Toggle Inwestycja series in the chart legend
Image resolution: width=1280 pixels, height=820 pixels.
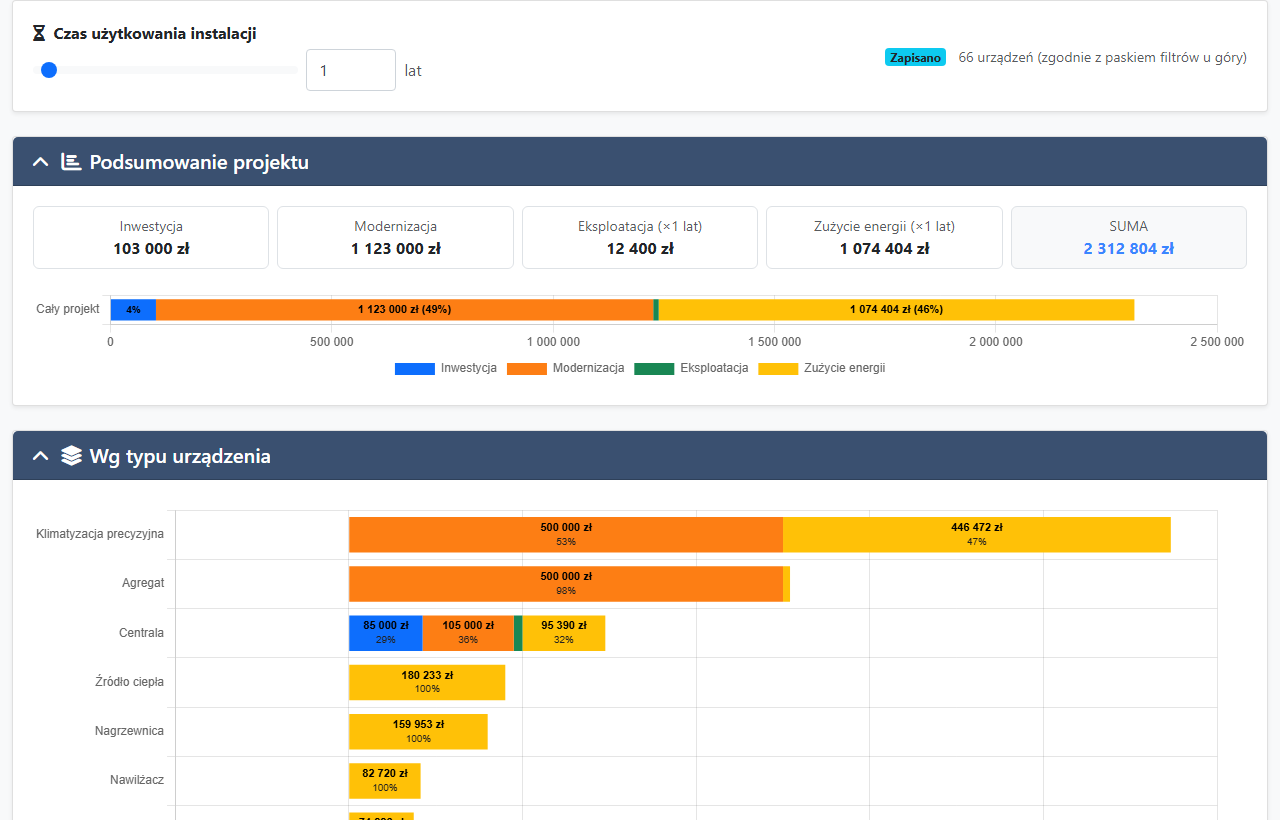click(446, 368)
